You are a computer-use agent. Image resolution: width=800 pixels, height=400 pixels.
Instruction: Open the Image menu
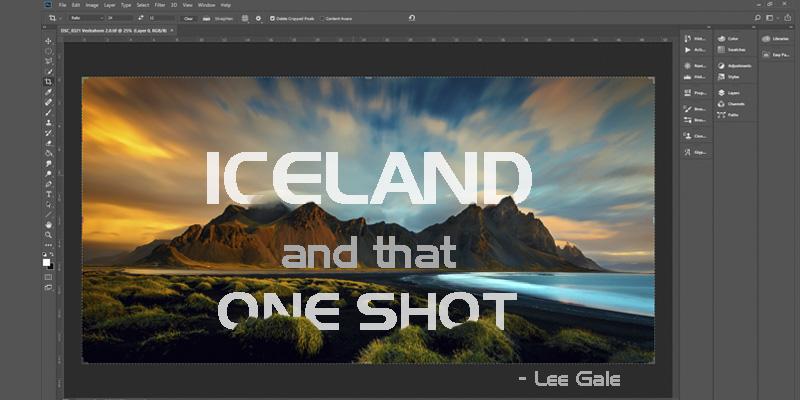point(92,5)
